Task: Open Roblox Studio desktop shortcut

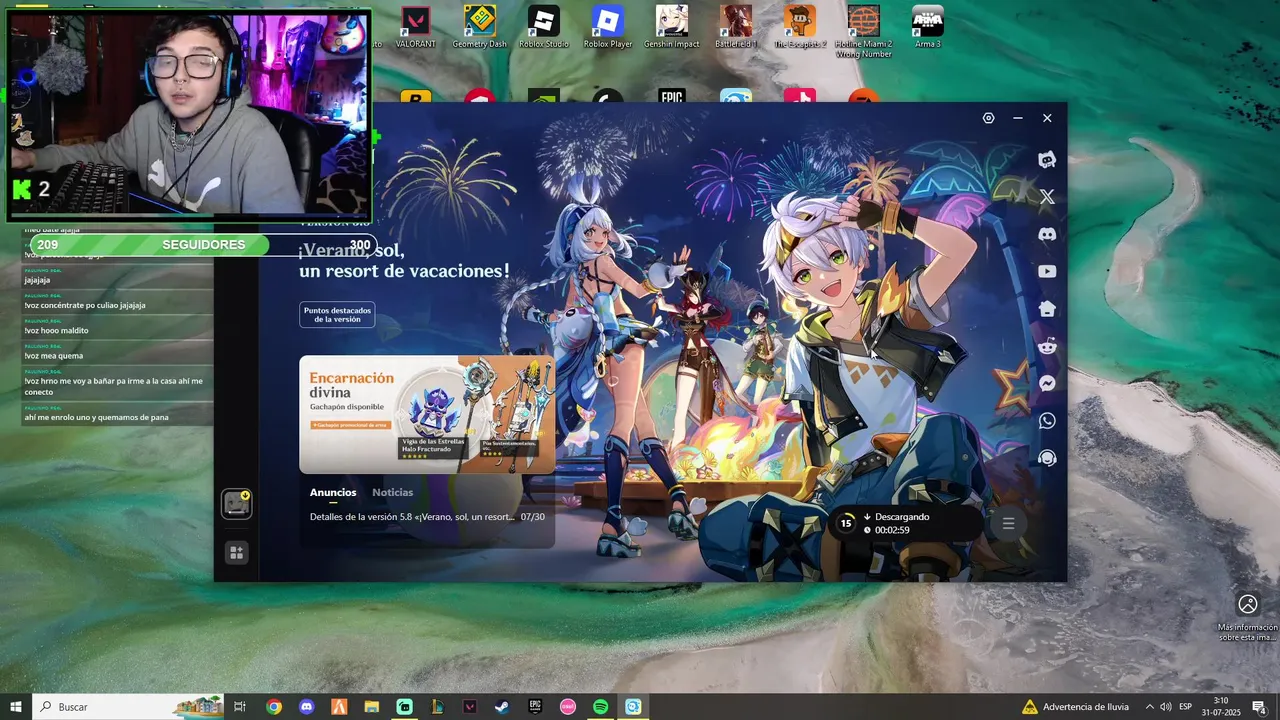Action: [544, 27]
